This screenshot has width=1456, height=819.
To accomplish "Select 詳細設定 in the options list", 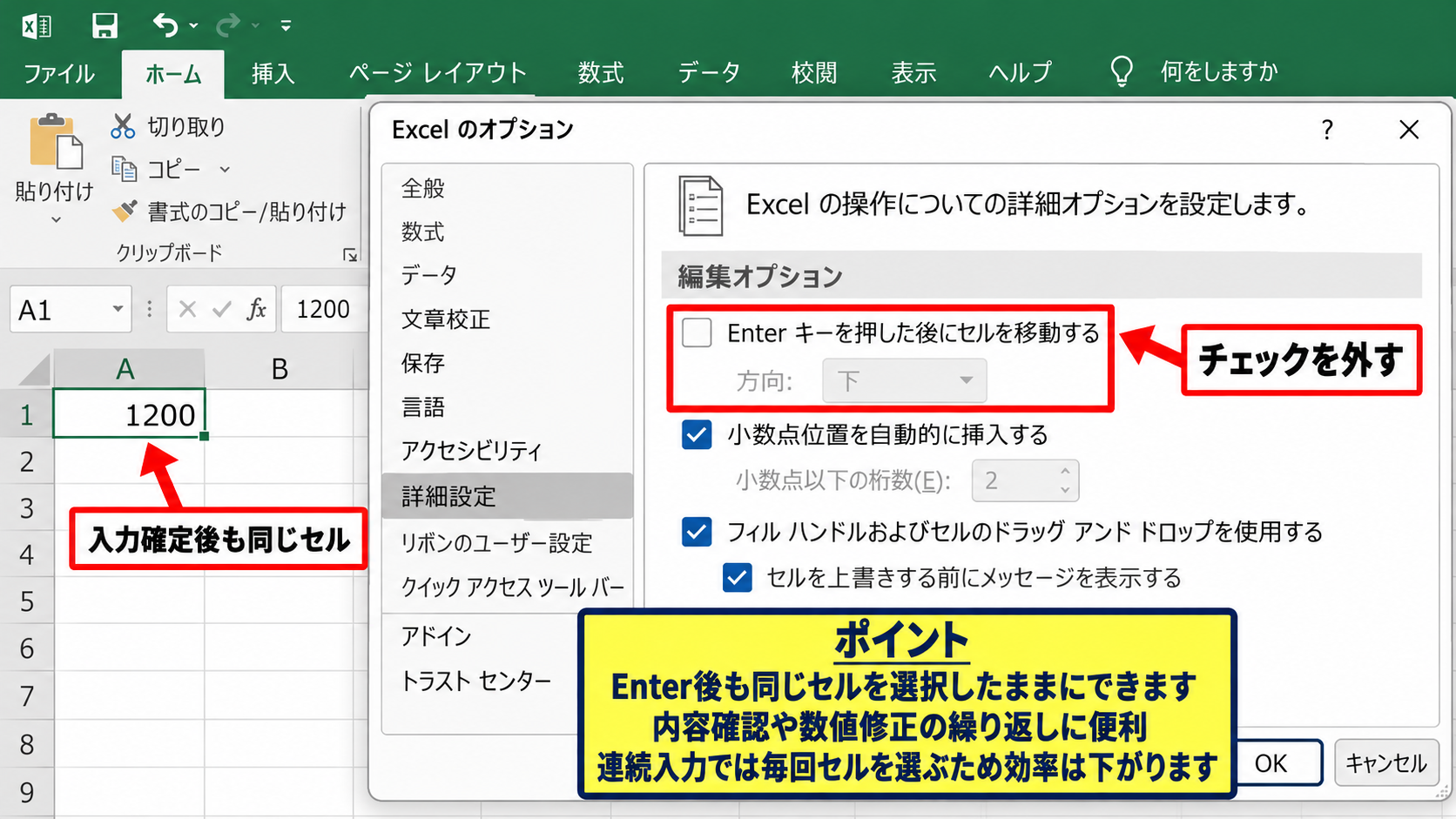I will 507,496.
